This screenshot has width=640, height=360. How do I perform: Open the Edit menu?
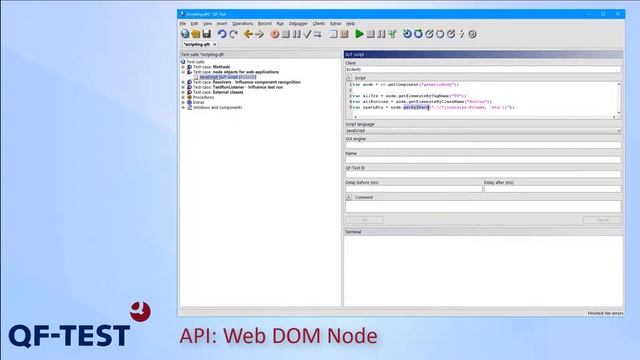coord(194,24)
